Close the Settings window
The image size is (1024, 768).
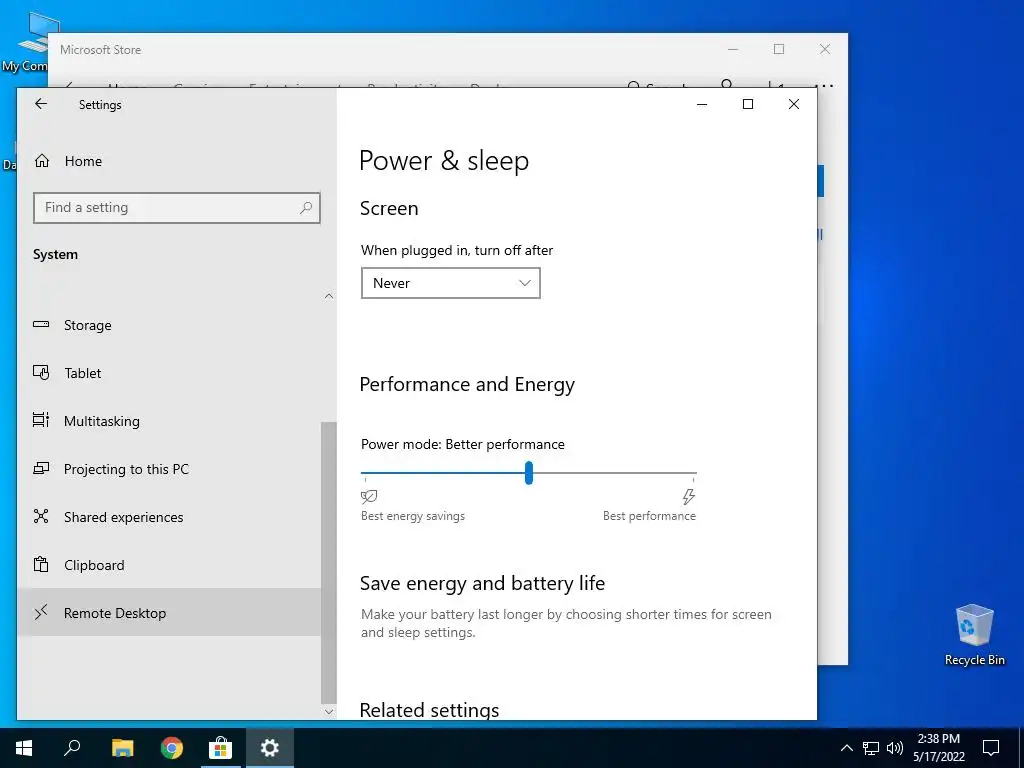tap(793, 104)
